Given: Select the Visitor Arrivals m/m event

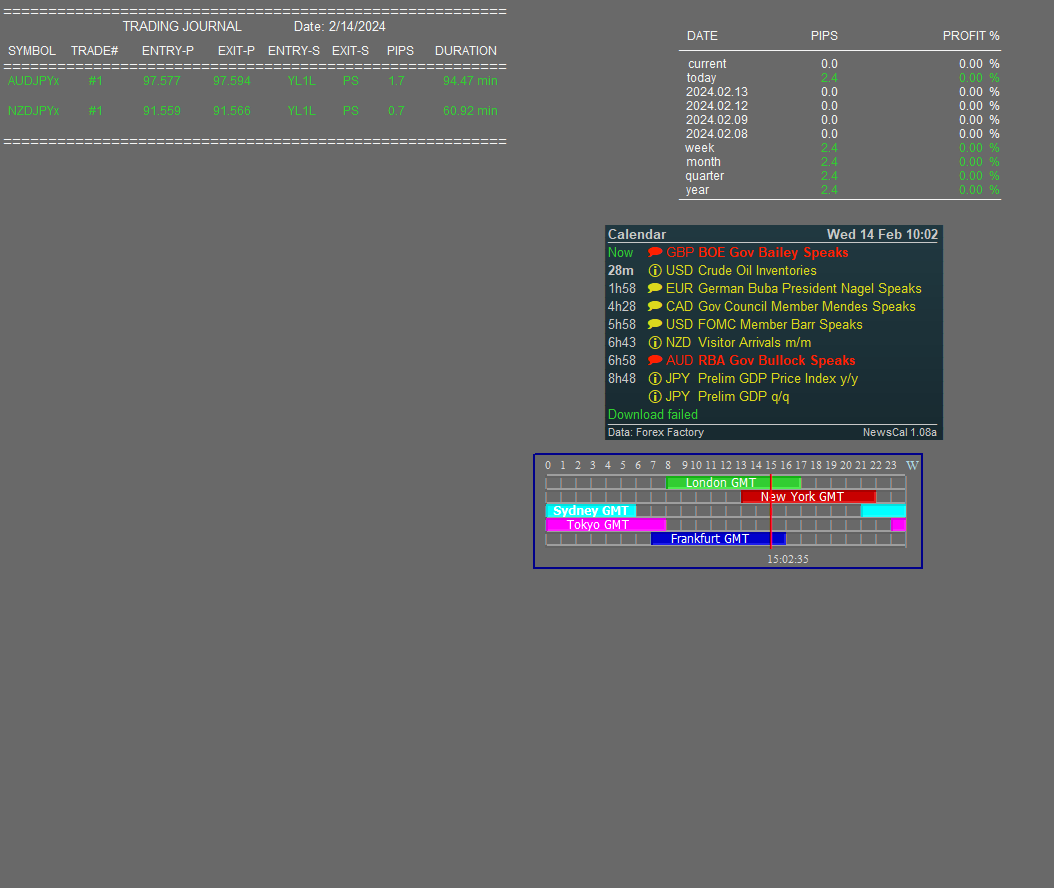Looking at the screenshot, I should tap(754, 343).
